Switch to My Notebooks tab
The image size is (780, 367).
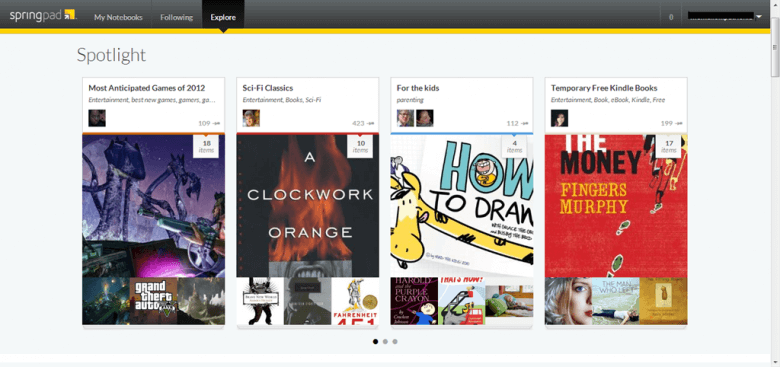[x=118, y=17]
